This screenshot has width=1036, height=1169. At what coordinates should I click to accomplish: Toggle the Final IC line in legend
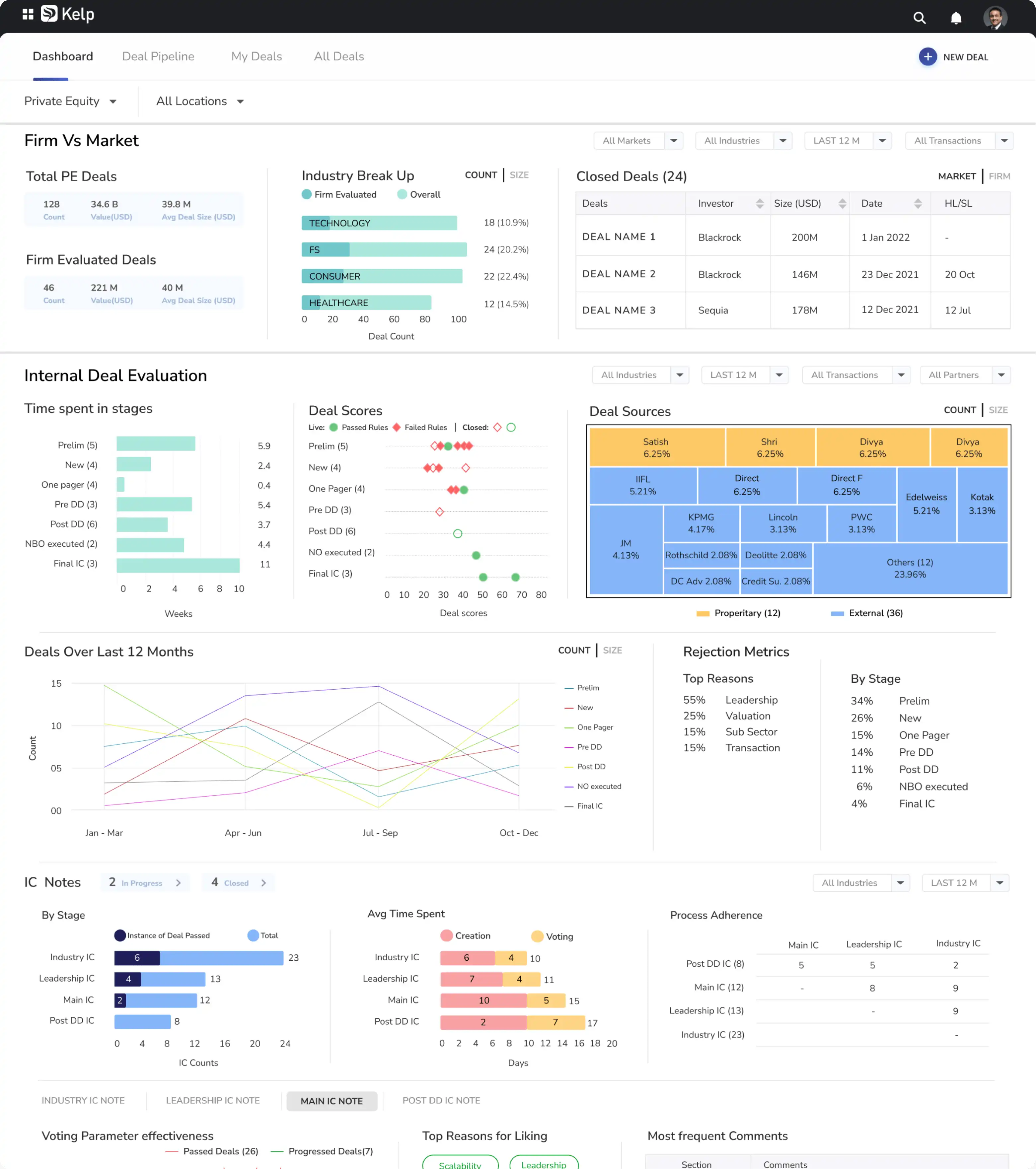(x=583, y=806)
